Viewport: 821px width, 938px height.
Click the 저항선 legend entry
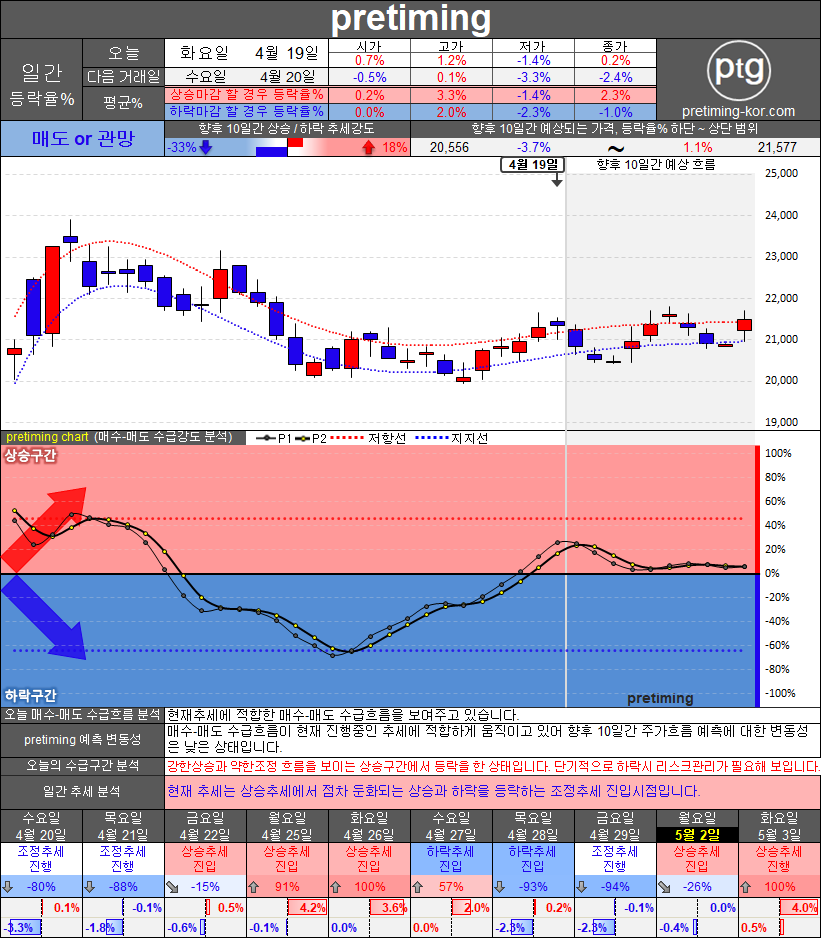pyautogui.click(x=368, y=438)
